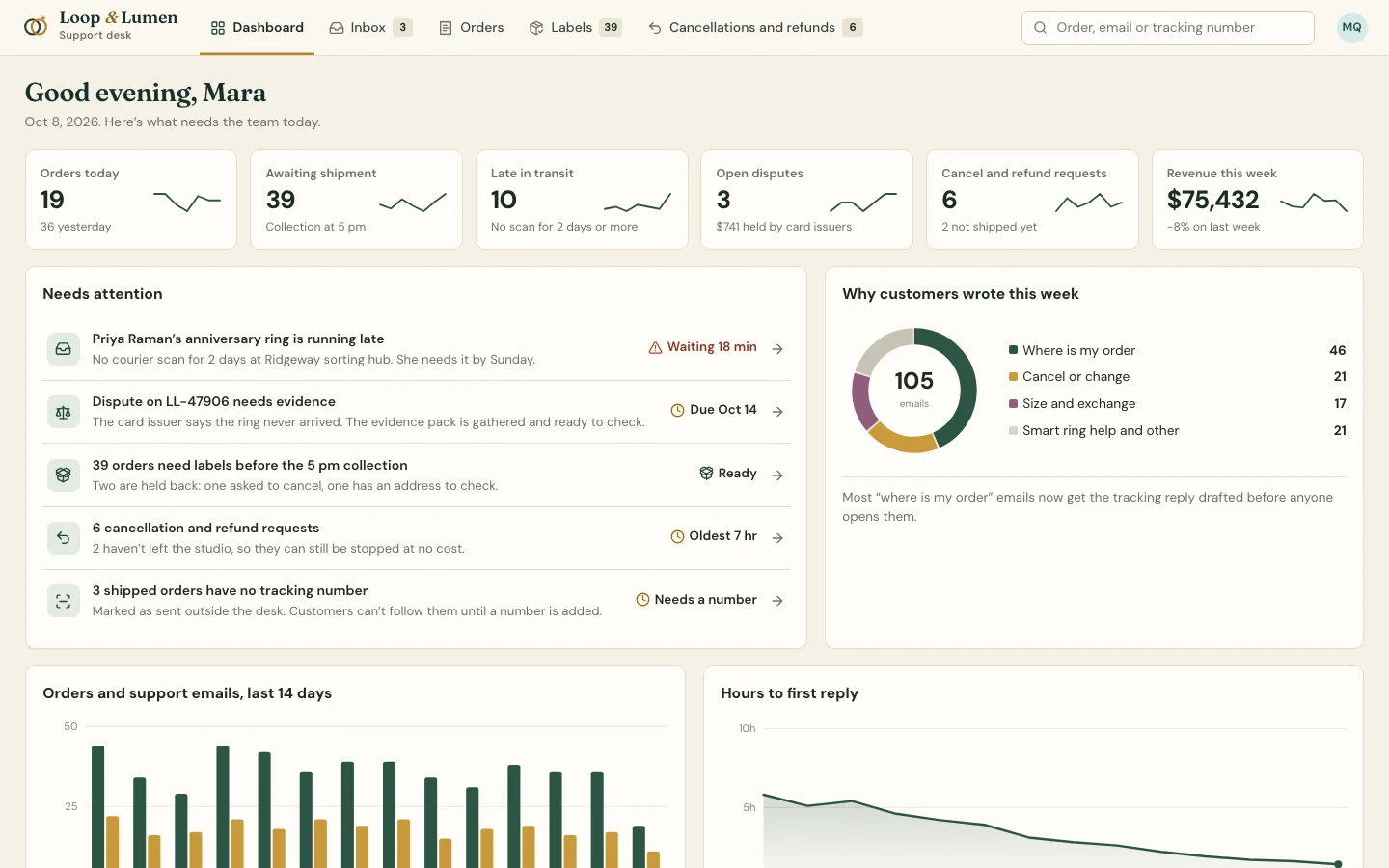Click arrow on no tracking number row
1389x868 pixels.
(x=777, y=601)
